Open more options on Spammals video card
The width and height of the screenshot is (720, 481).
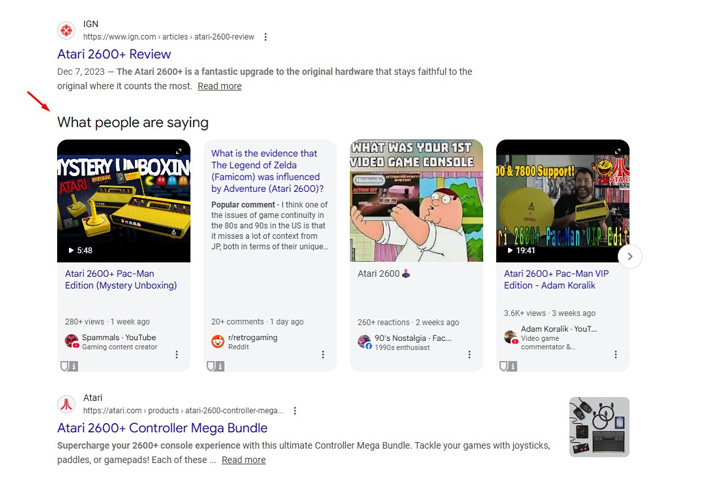tap(177, 354)
